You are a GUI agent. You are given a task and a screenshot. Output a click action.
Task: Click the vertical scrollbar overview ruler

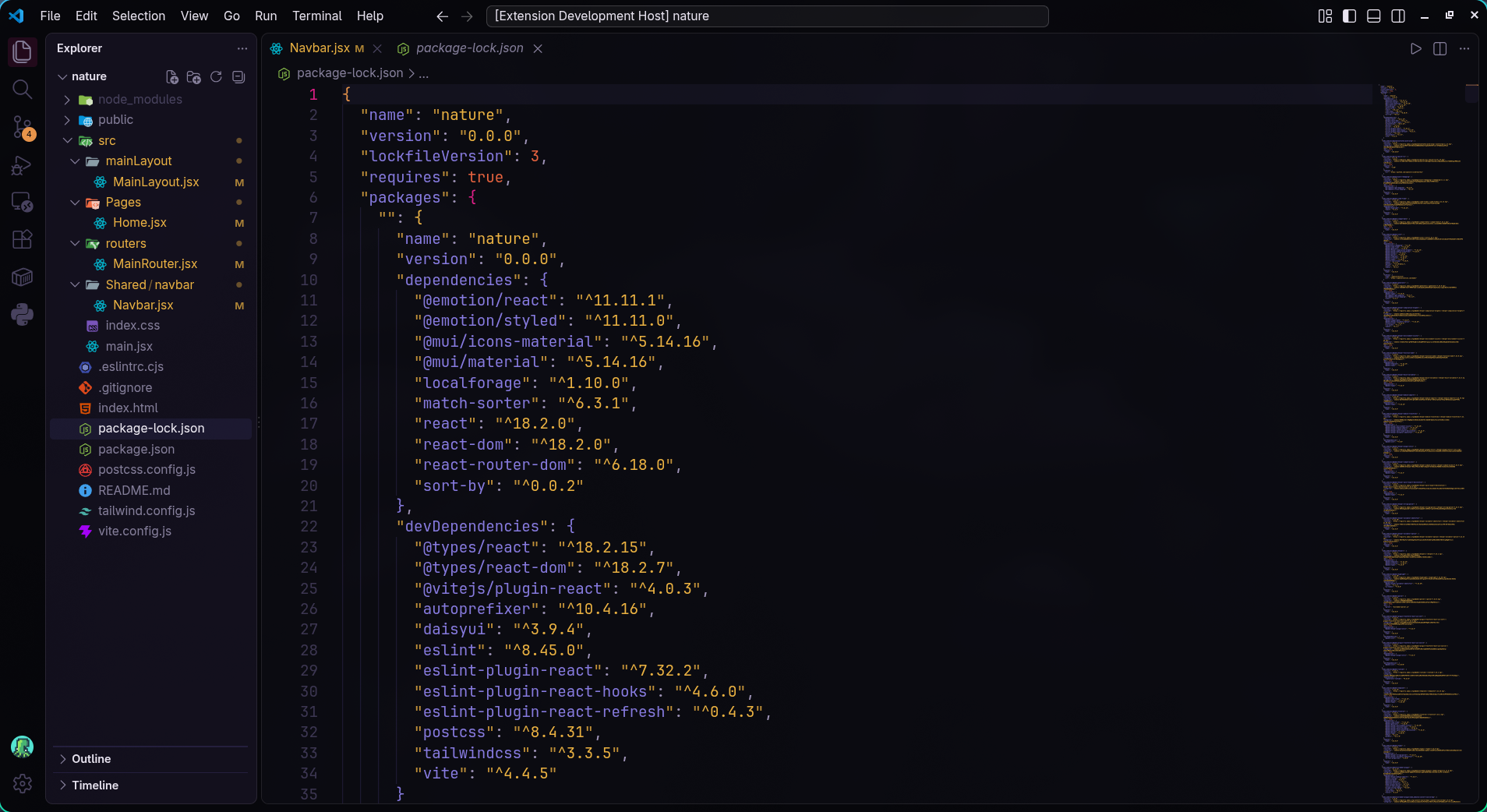1471,443
